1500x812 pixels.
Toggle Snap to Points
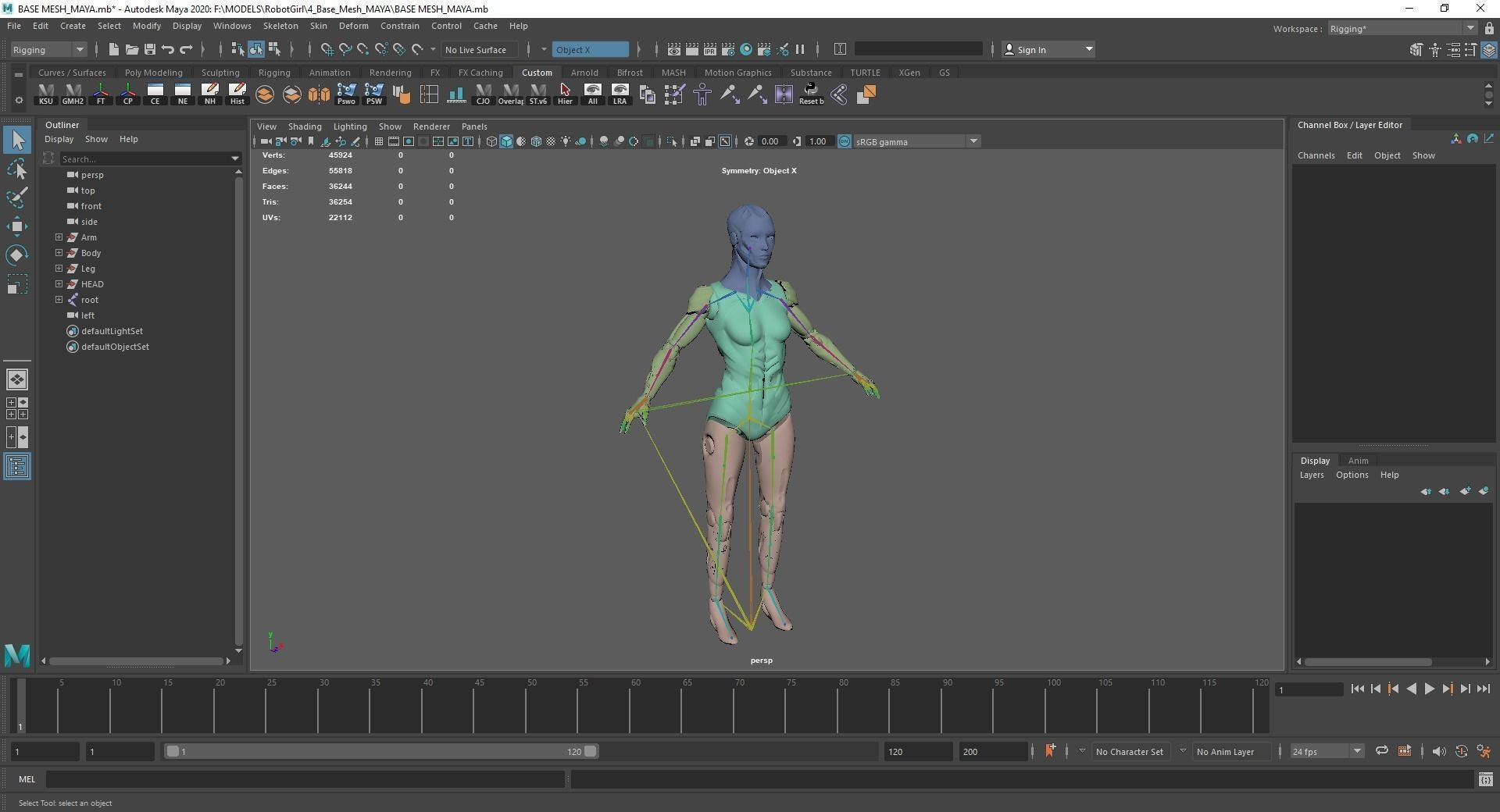363,49
